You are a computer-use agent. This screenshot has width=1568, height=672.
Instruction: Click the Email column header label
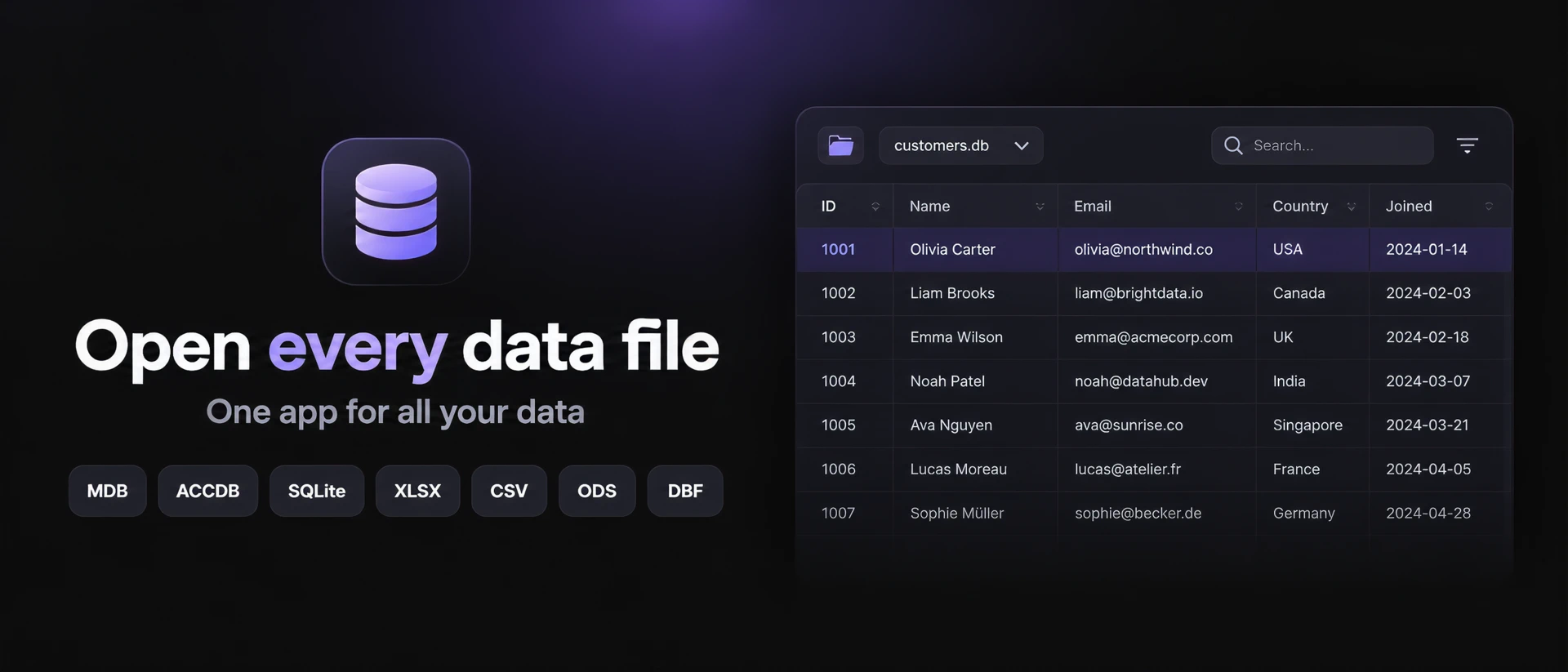1093,207
